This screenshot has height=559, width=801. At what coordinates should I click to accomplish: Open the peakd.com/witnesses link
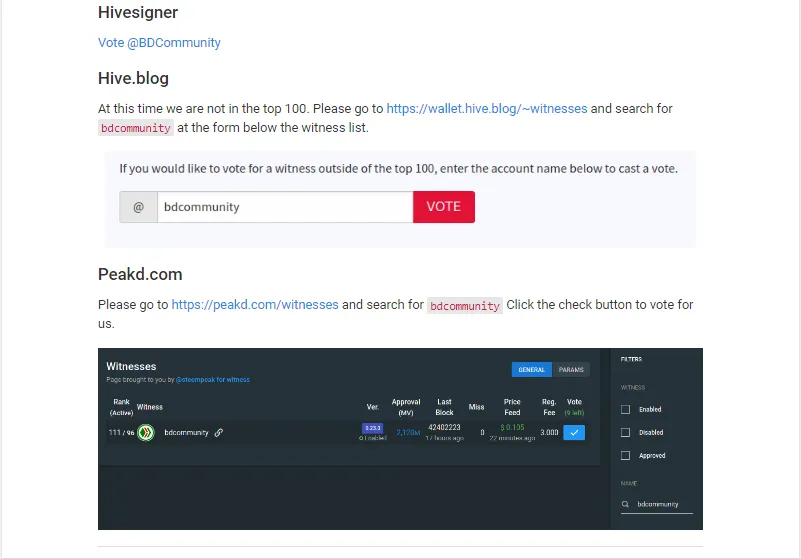(x=254, y=305)
